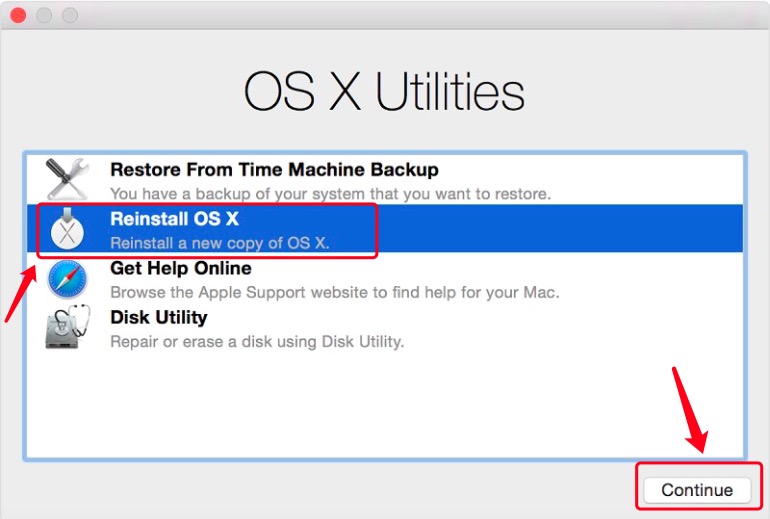Click 'Repair or erase a disk' description
The width and height of the screenshot is (770, 519).
[x=257, y=341]
